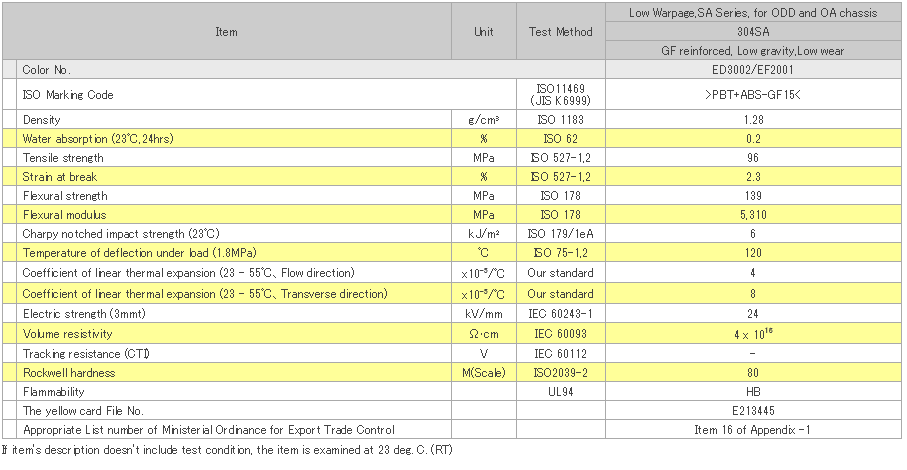907x470 pixels.
Task: Click the 'ISO 75-1,2' test method
Action: click(561, 253)
